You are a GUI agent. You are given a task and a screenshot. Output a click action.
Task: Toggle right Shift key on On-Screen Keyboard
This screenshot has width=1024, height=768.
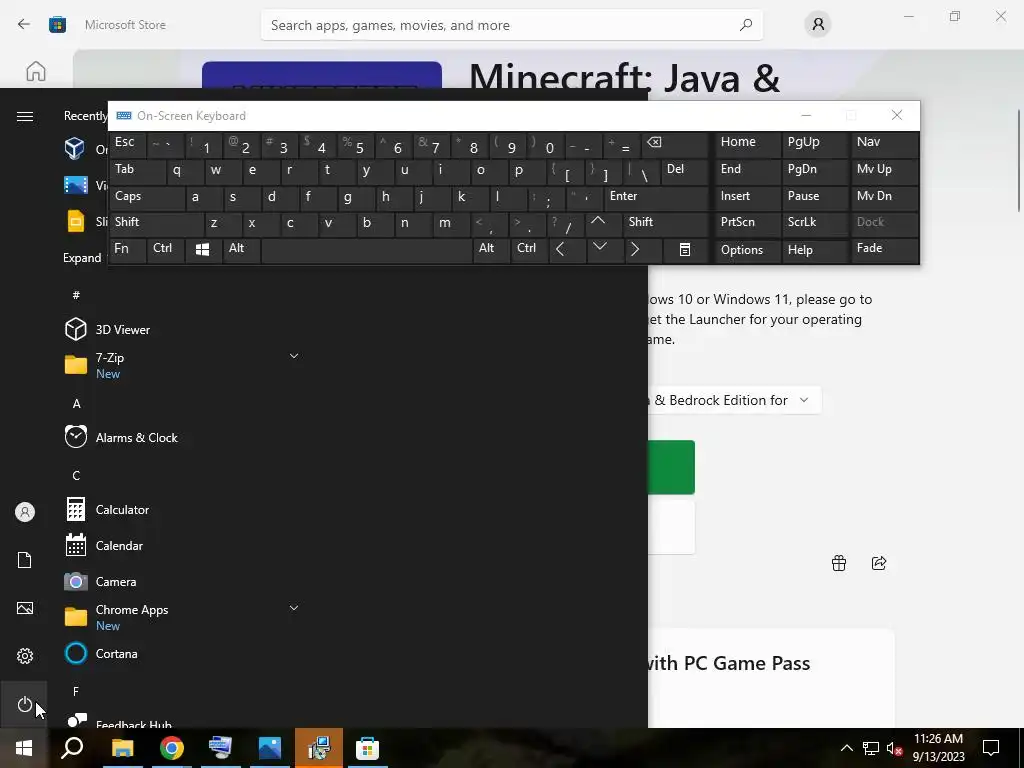(x=665, y=223)
